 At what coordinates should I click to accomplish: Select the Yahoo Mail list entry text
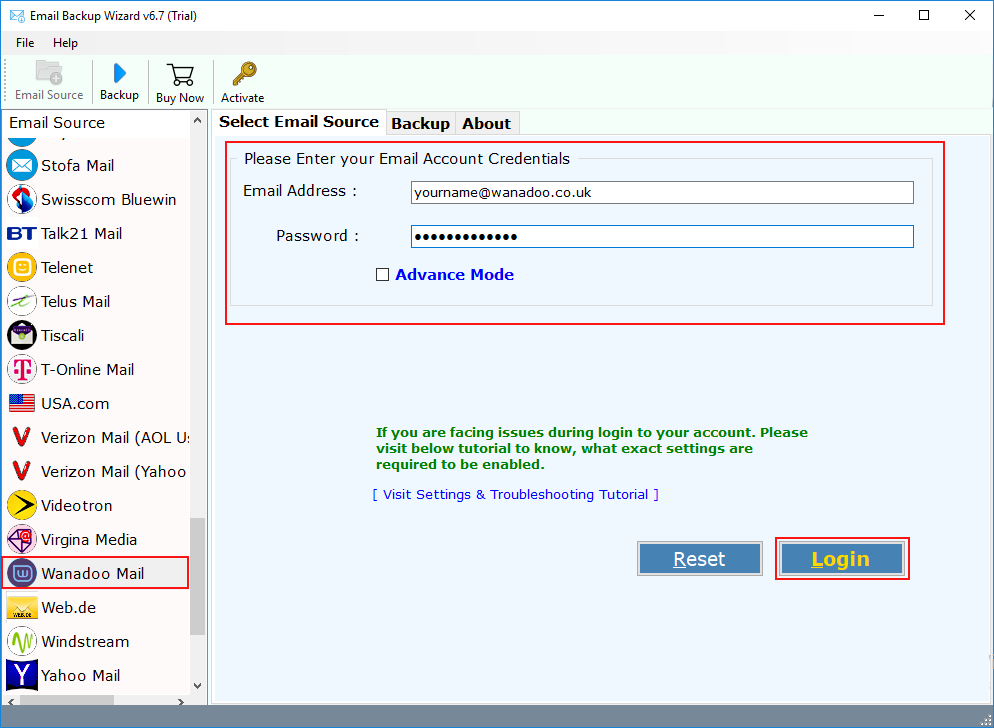click(81, 676)
